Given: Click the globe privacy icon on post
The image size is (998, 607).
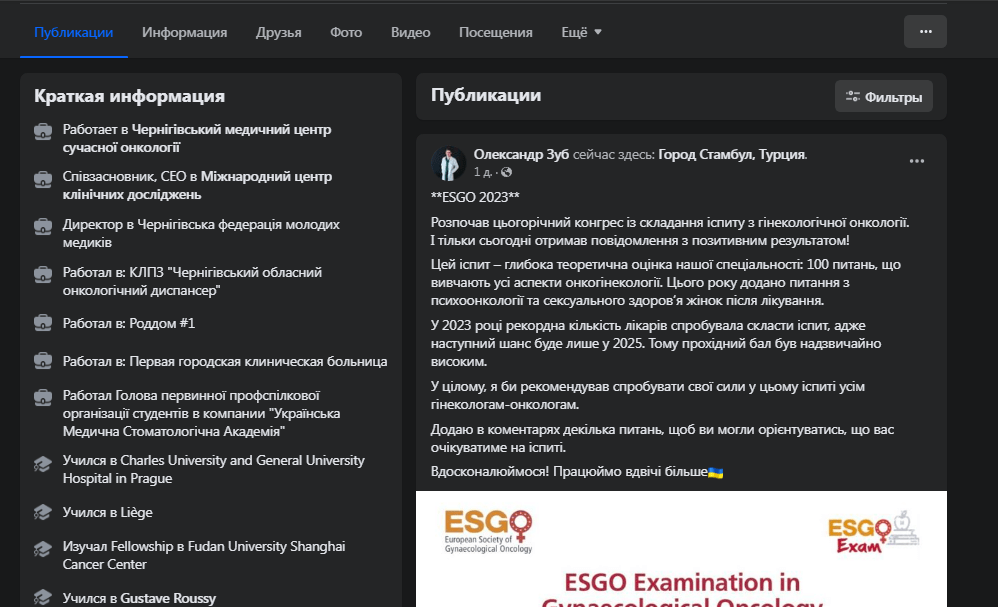Looking at the screenshot, I should [507, 172].
